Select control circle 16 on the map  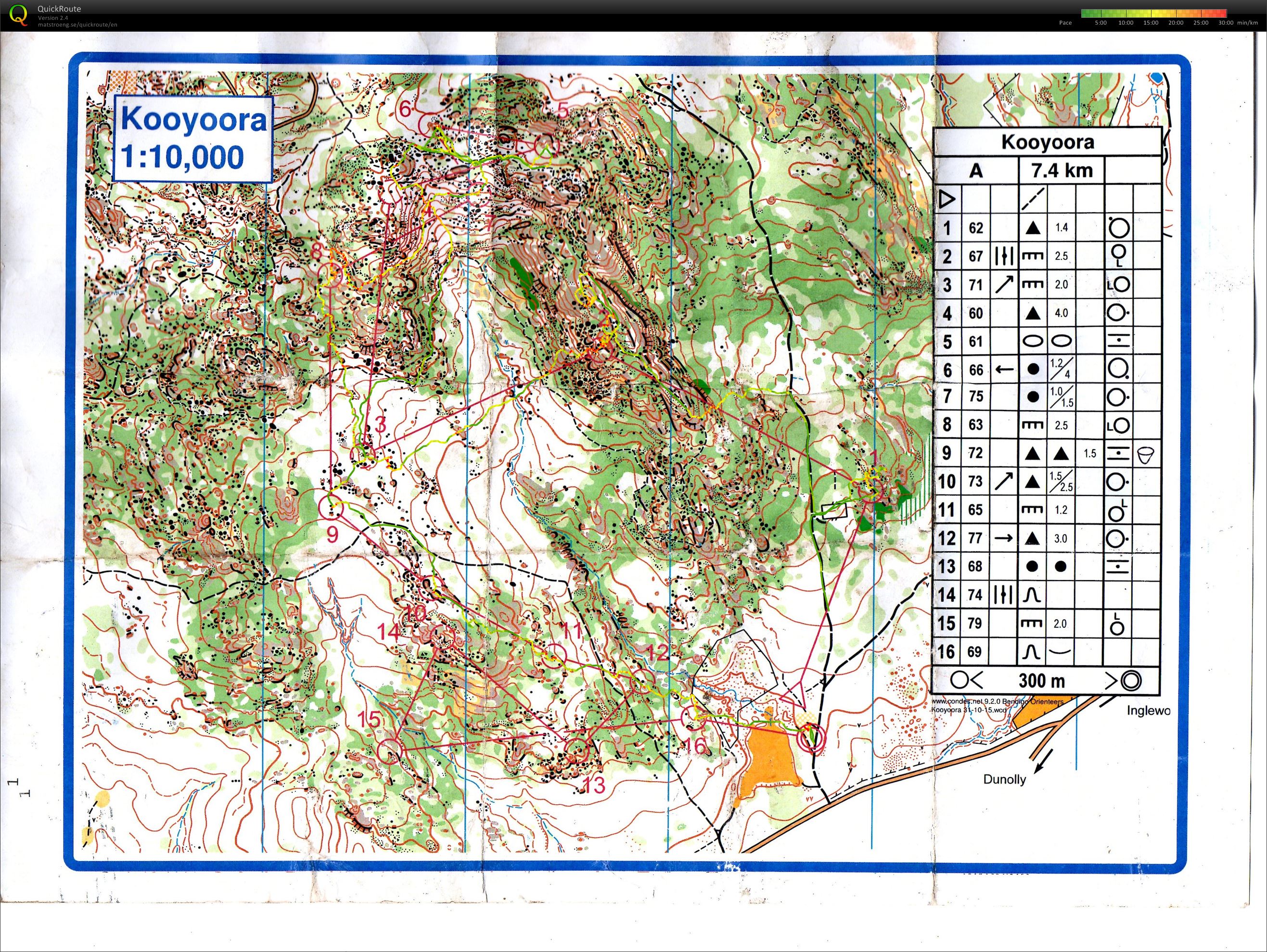pos(692,717)
